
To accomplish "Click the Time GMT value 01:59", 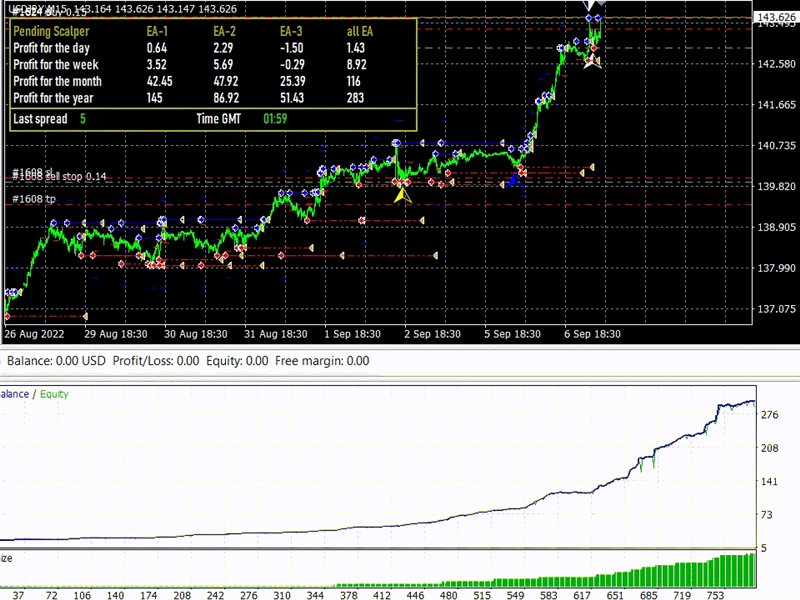I will 275,119.
